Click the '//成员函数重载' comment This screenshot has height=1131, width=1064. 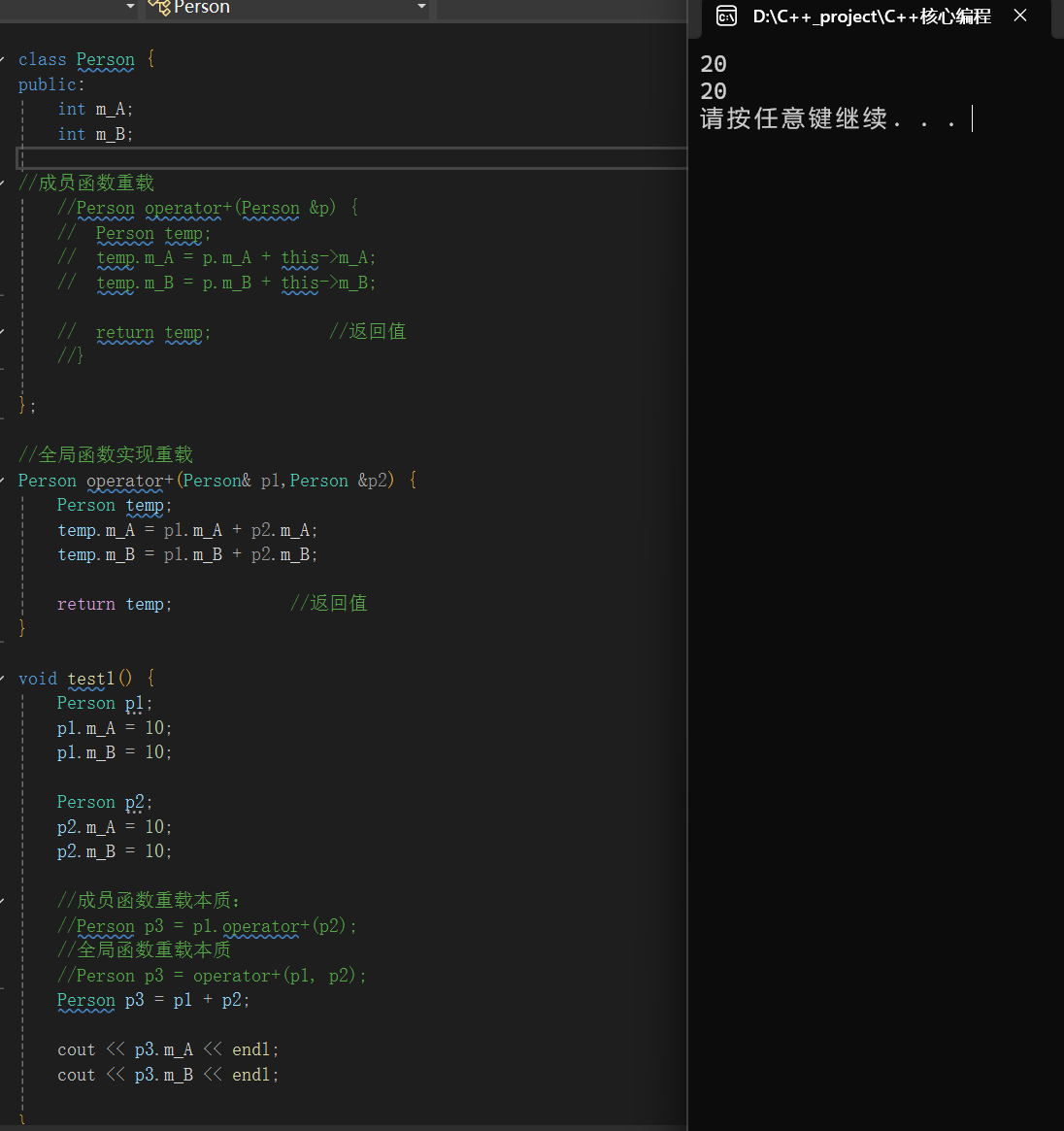tap(86, 183)
